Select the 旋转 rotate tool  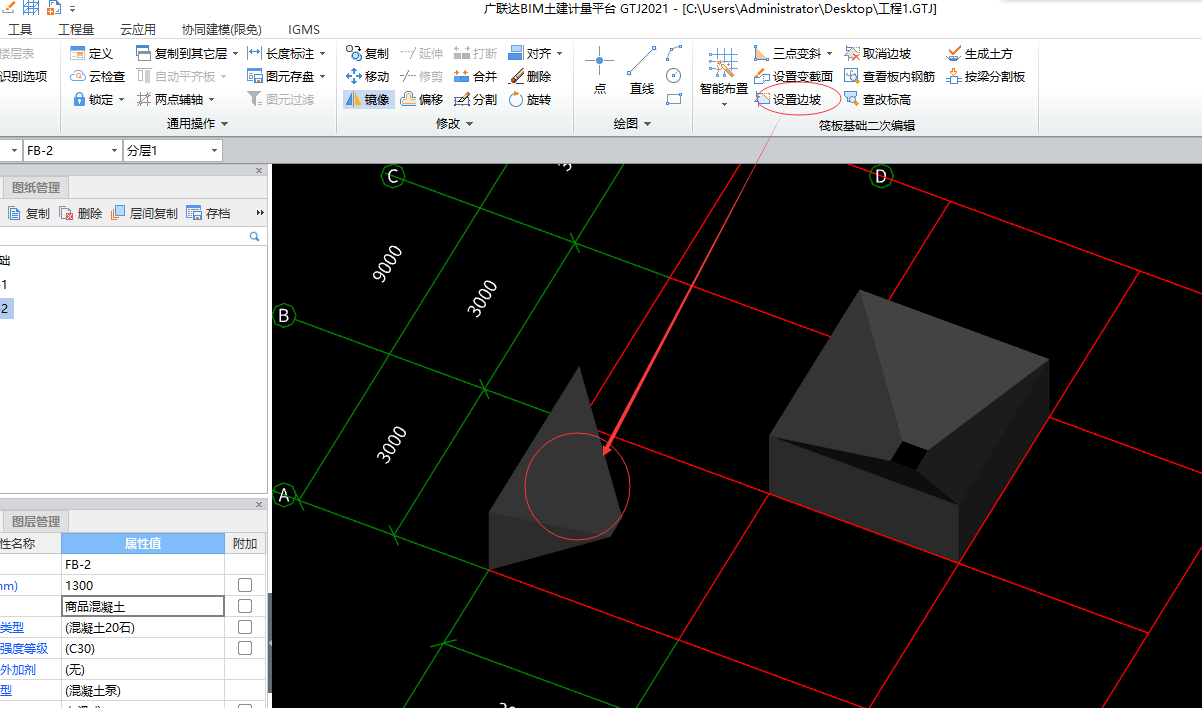tap(529, 99)
